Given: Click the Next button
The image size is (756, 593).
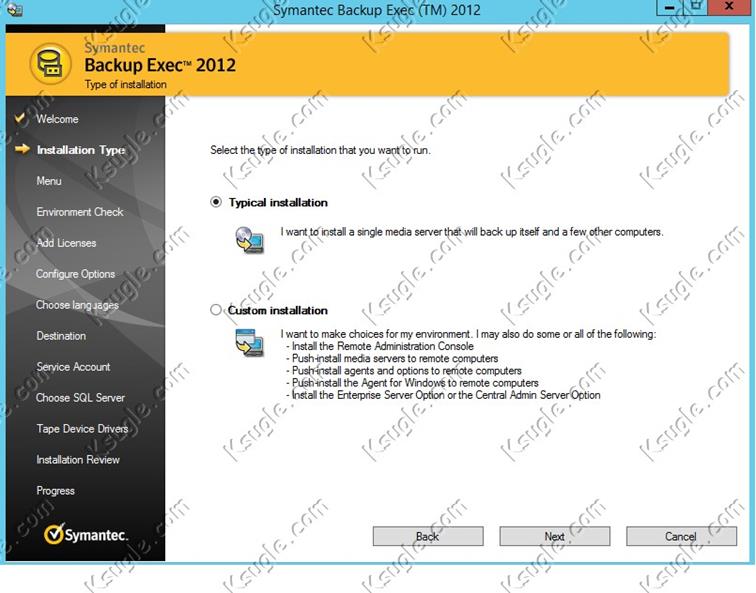Looking at the screenshot, I should 554,536.
